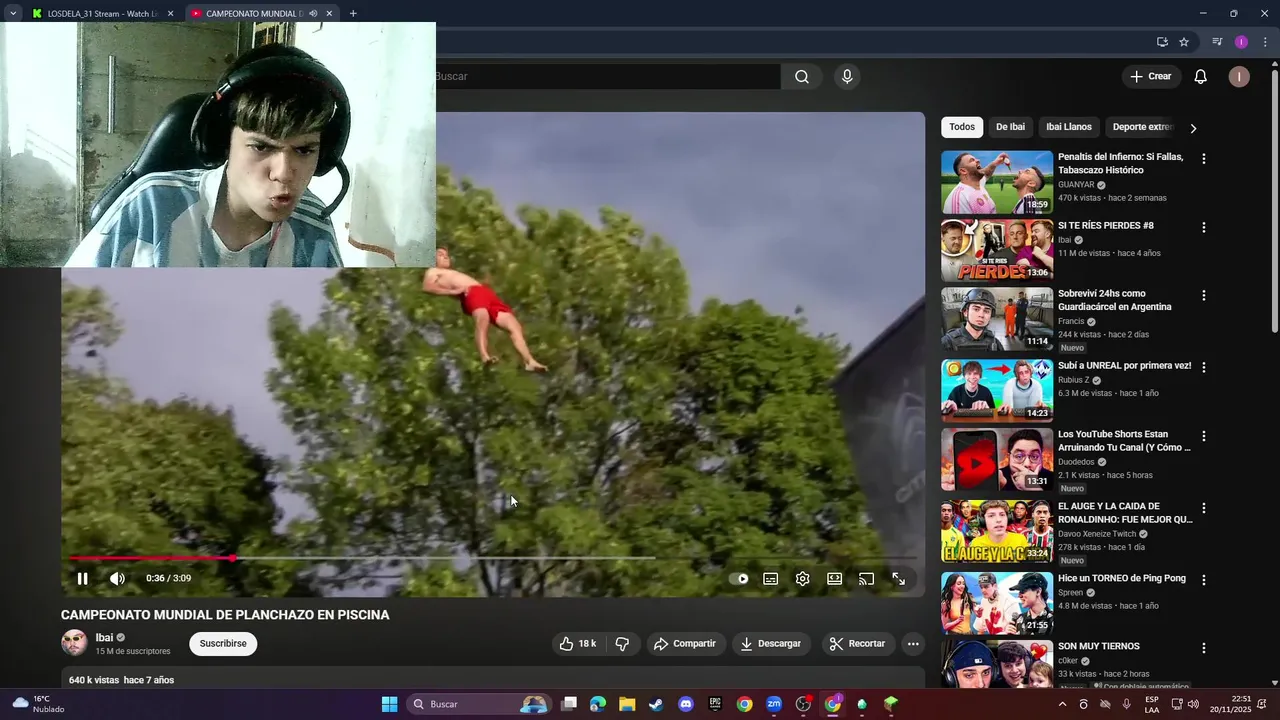Screen dimensions: 1280x720
Task: Pause the video with the pause button
Action: click(83, 578)
